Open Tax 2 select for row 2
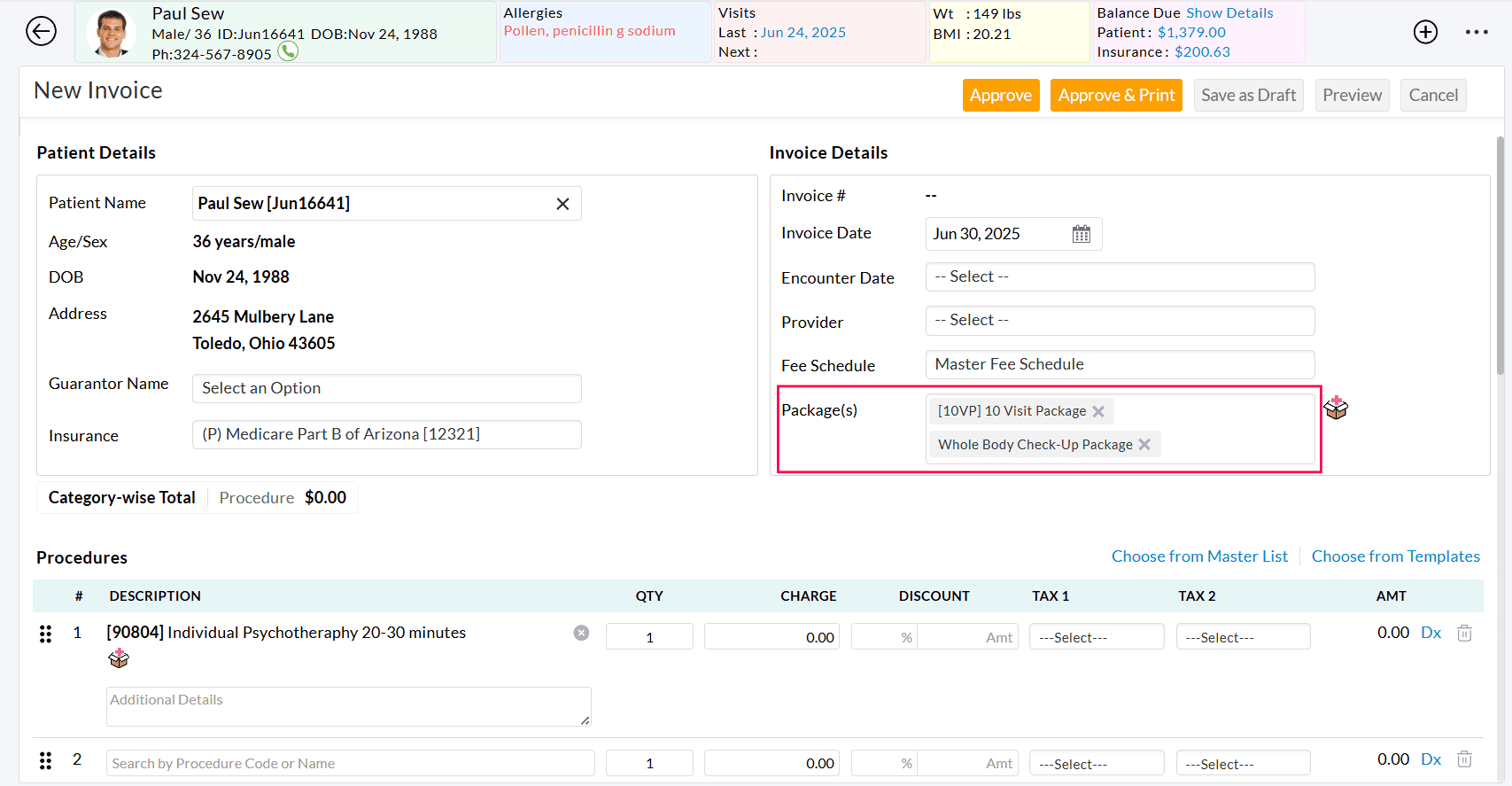Image resolution: width=1512 pixels, height=786 pixels. click(1243, 764)
